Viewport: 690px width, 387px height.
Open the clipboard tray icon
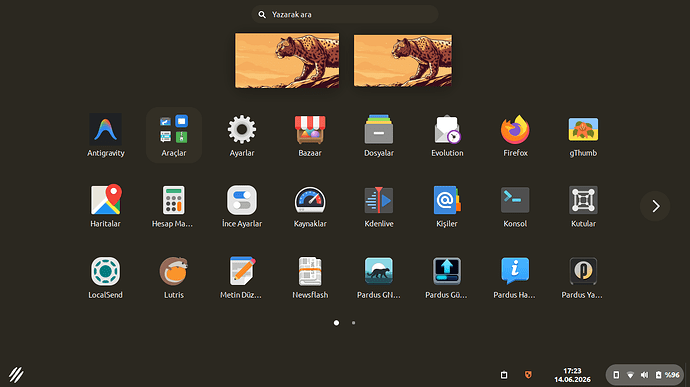504,375
